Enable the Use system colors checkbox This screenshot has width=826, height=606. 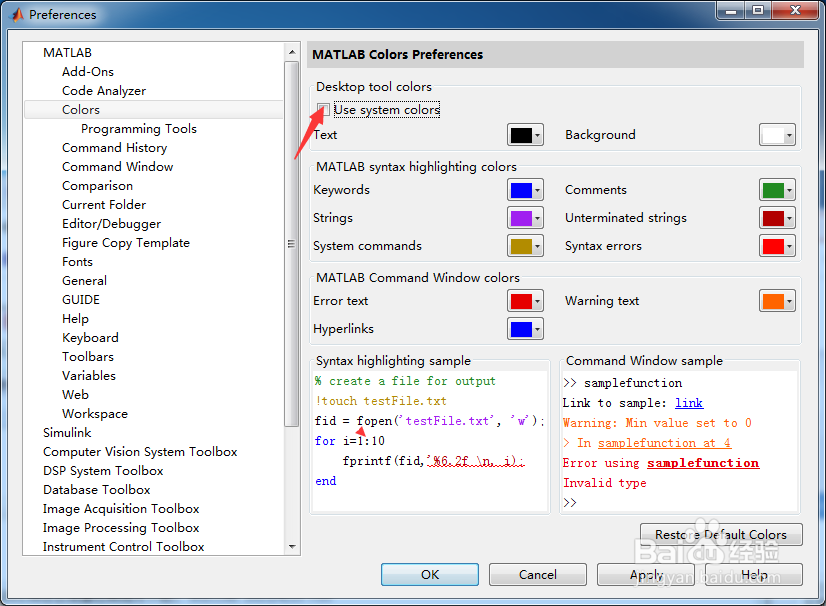(x=323, y=110)
